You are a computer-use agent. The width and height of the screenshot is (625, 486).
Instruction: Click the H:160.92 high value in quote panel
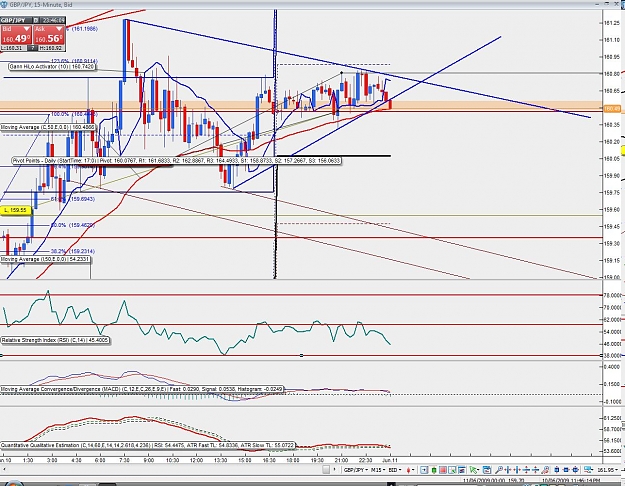pyautogui.click(x=51, y=48)
